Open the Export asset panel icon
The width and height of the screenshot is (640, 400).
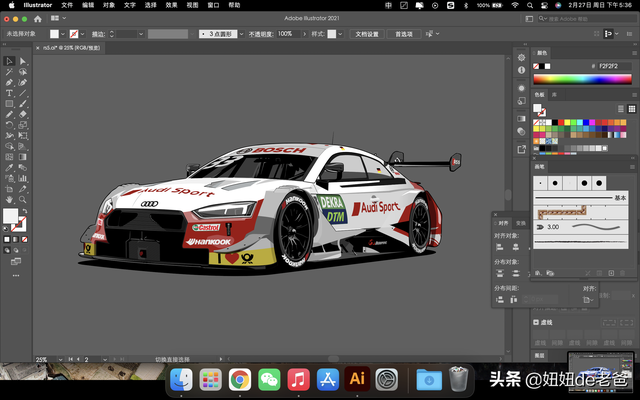point(522,149)
